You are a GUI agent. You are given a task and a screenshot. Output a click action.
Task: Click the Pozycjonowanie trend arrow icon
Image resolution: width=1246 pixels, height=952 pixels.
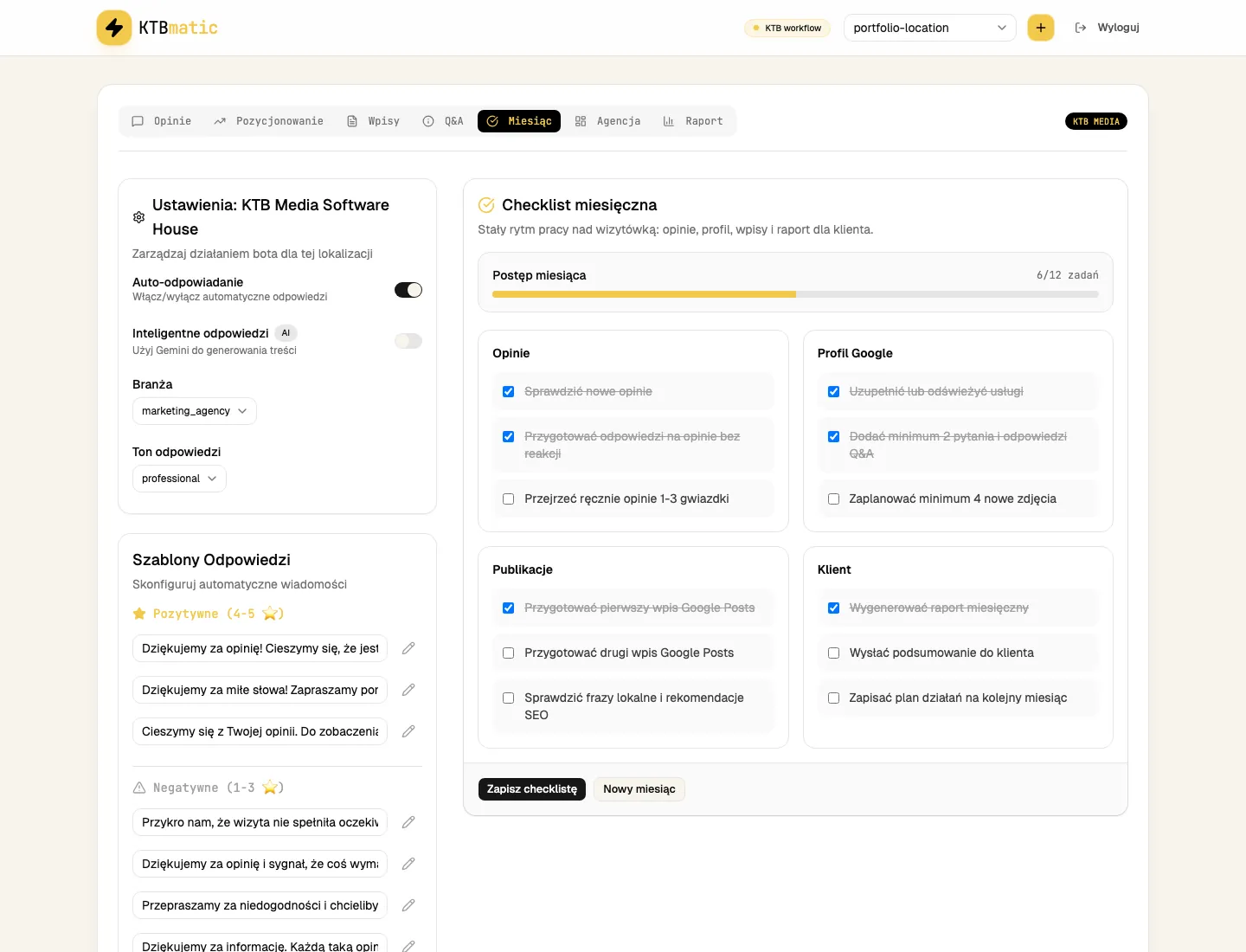coord(220,121)
